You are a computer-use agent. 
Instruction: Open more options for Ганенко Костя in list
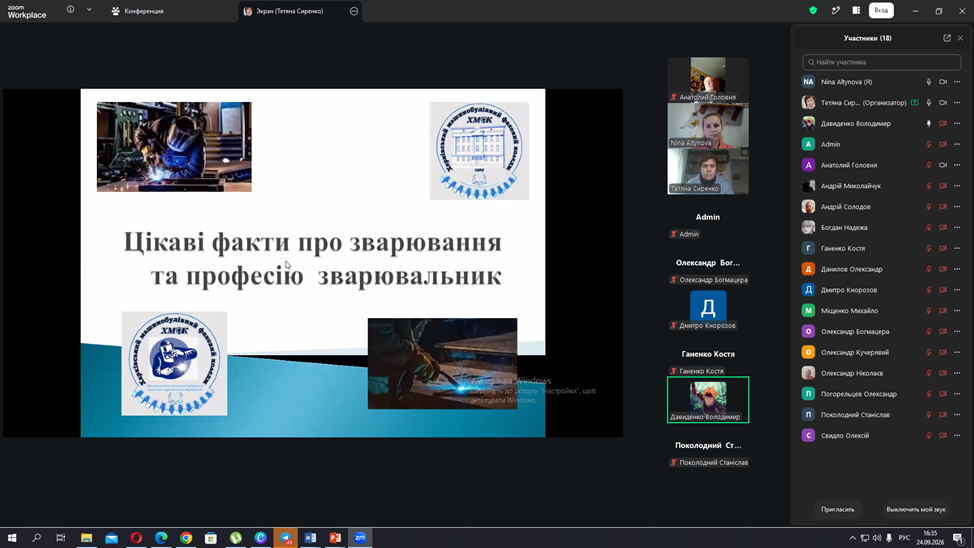point(957,249)
